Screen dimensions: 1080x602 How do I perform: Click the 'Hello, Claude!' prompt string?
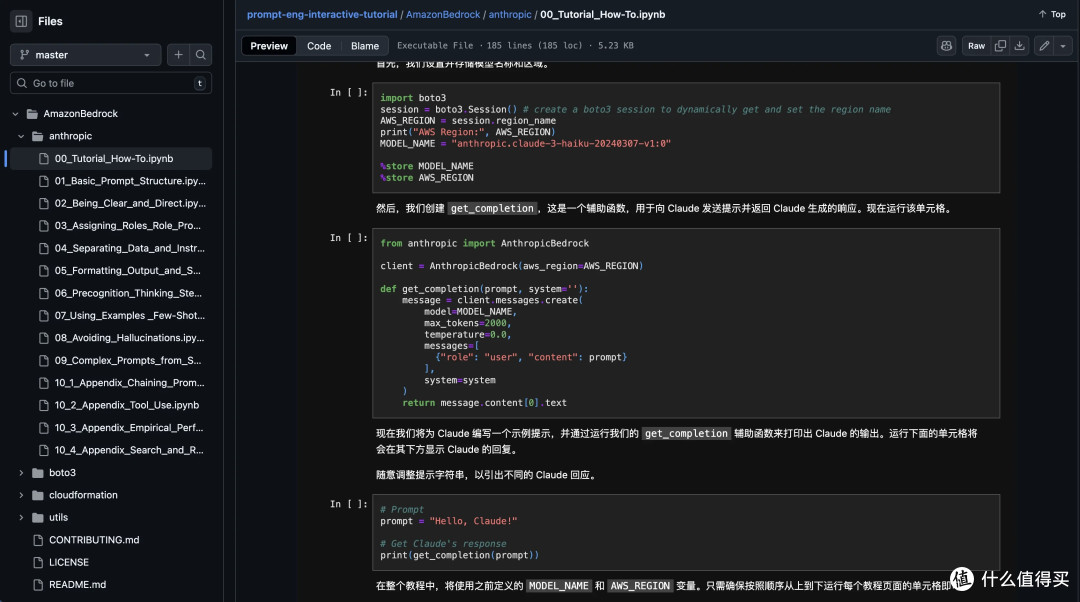click(x=473, y=521)
